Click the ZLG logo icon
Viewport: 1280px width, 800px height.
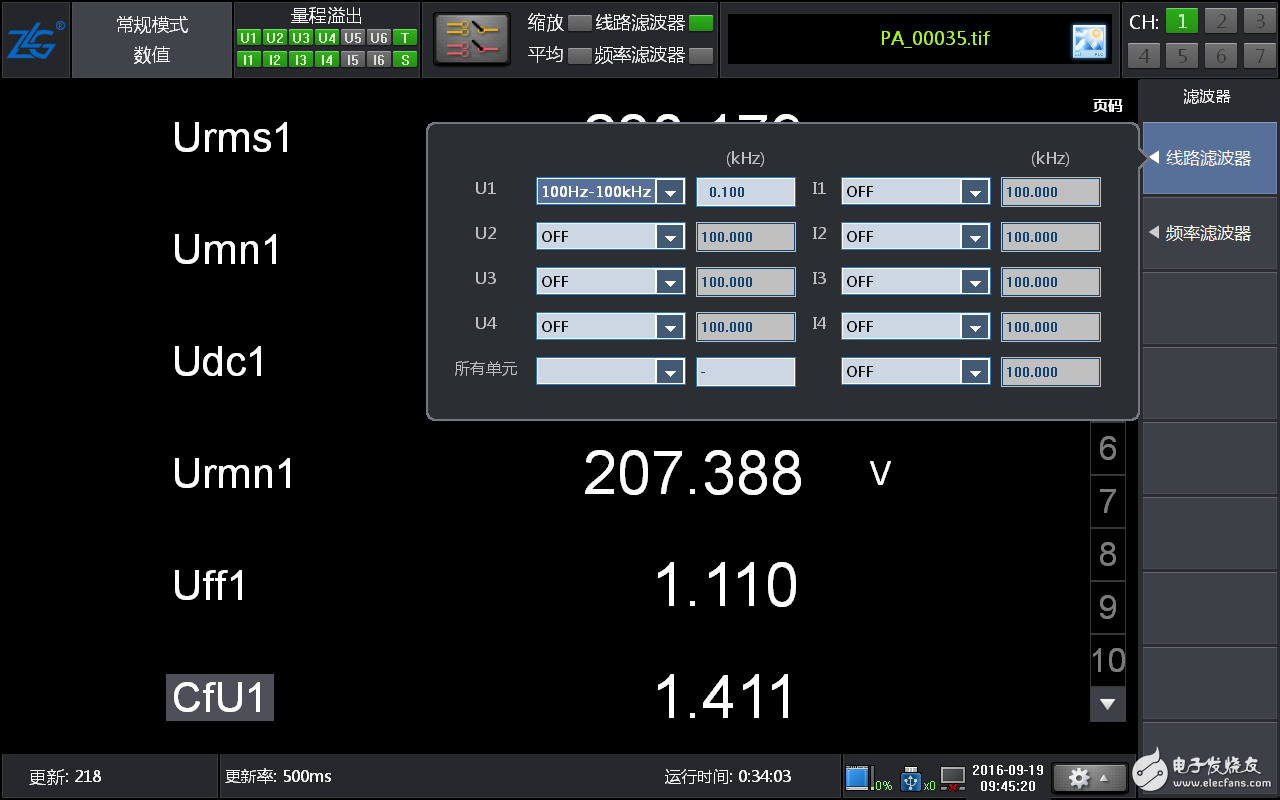[36, 40]
